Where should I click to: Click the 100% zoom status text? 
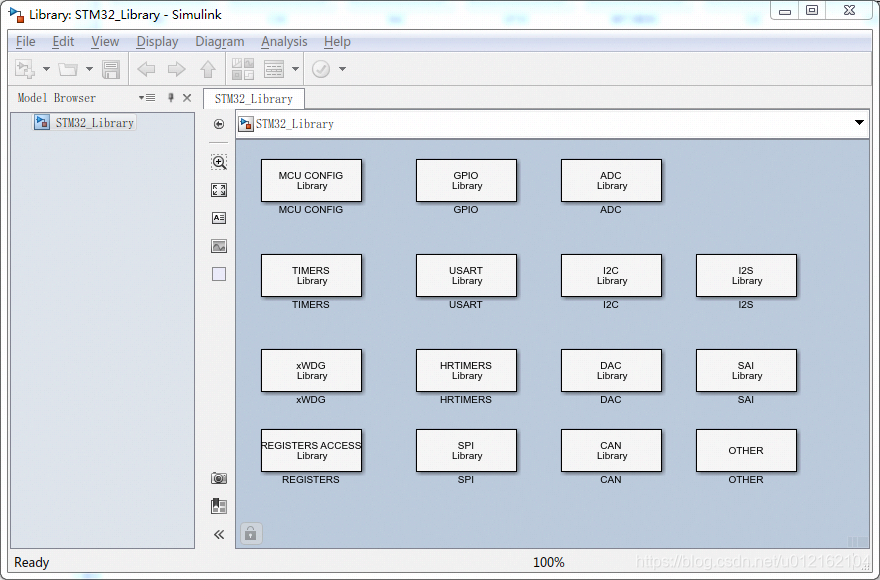point(548,562)
